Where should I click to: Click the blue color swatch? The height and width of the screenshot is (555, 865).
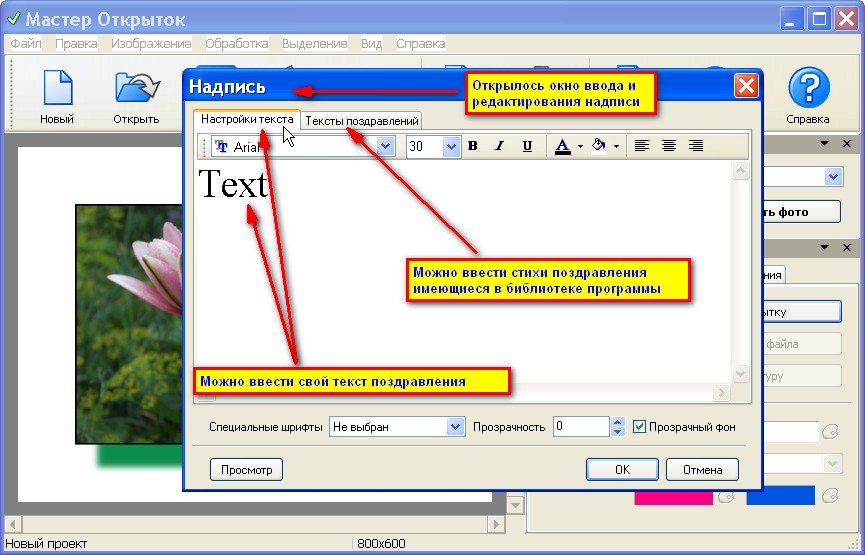click(x=780, y=495)
